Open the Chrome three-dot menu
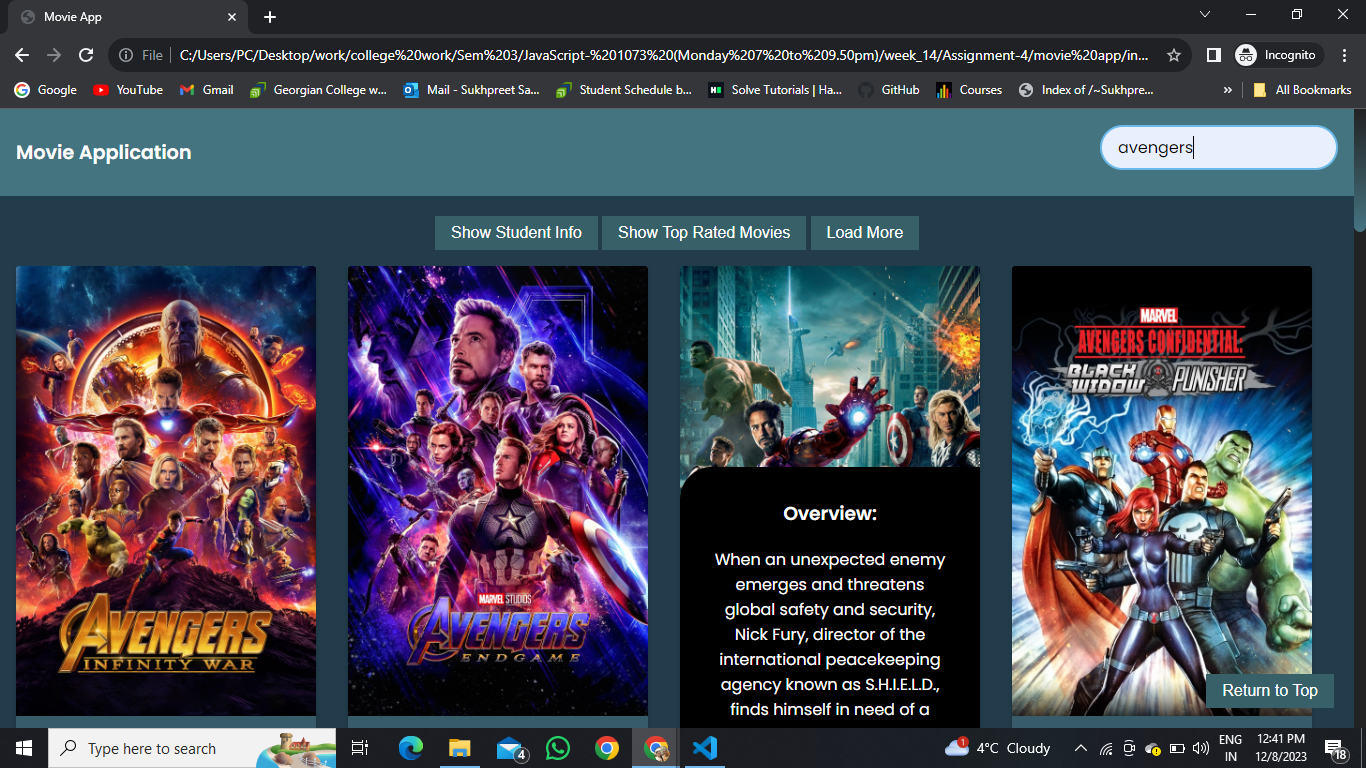The height and width of the screenshot is (768, 1366). (x=1345, y=55)
